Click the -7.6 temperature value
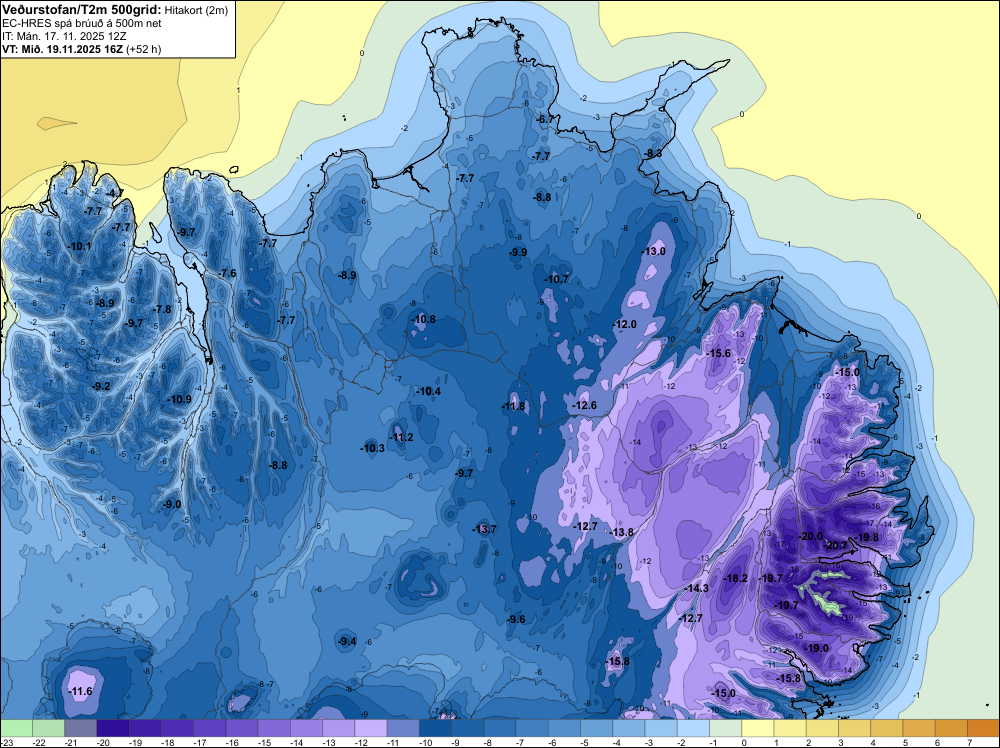Image resolution: width=1000 pixels, height=748 pixels. tap(227, 274)
